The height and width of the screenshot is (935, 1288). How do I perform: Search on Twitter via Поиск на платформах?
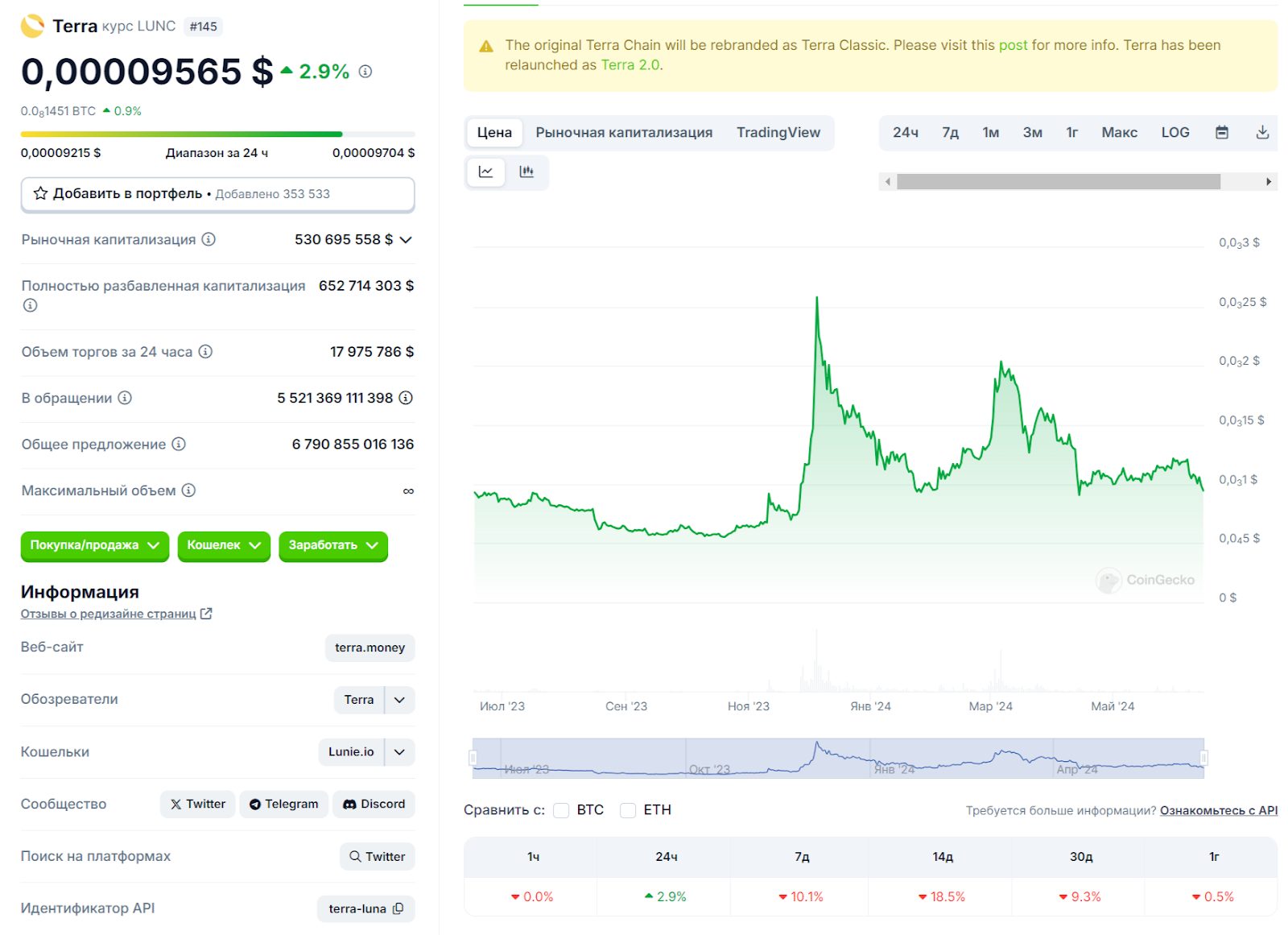[x=378, y=857]
